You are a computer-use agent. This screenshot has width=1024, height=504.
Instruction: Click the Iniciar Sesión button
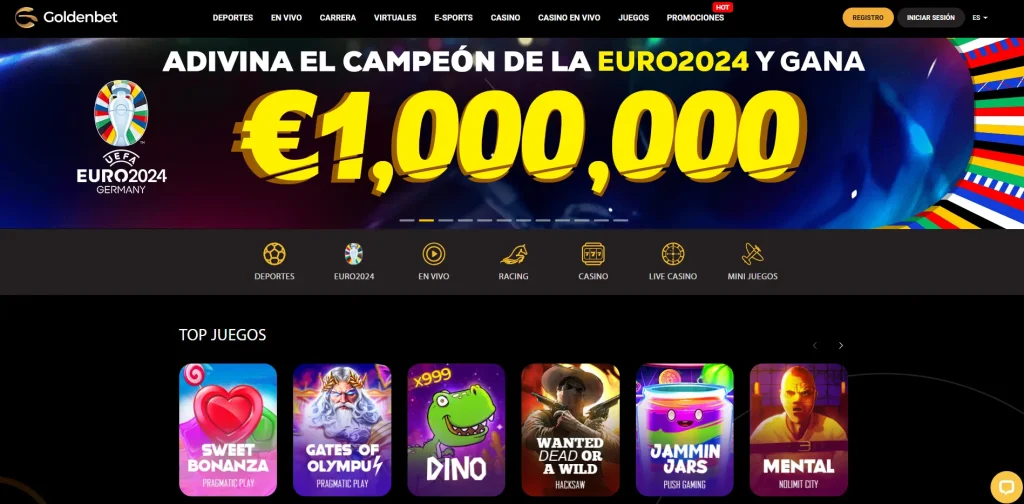click(931, 18)
